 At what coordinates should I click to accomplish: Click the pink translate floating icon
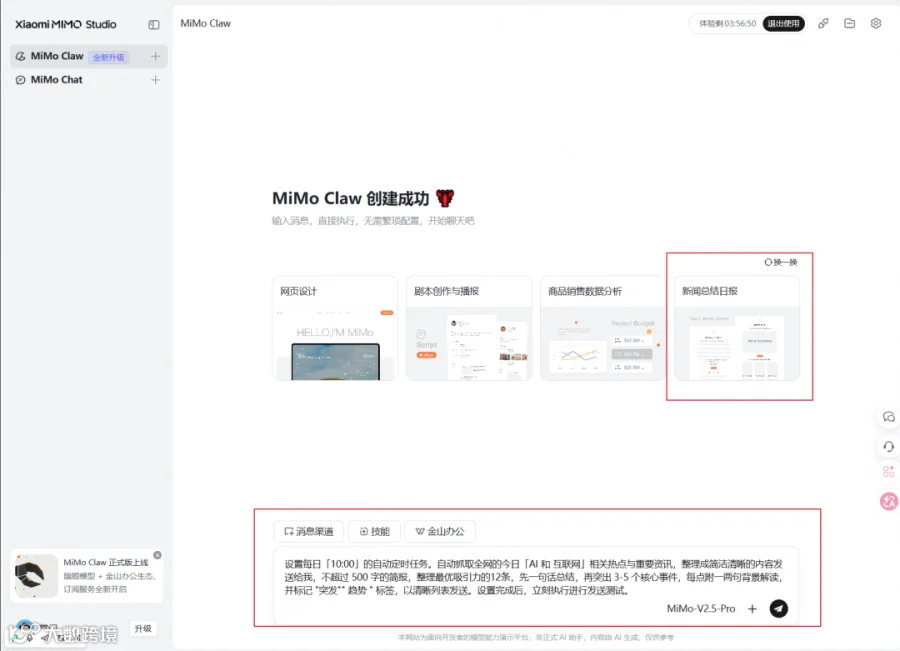[889, 501]
